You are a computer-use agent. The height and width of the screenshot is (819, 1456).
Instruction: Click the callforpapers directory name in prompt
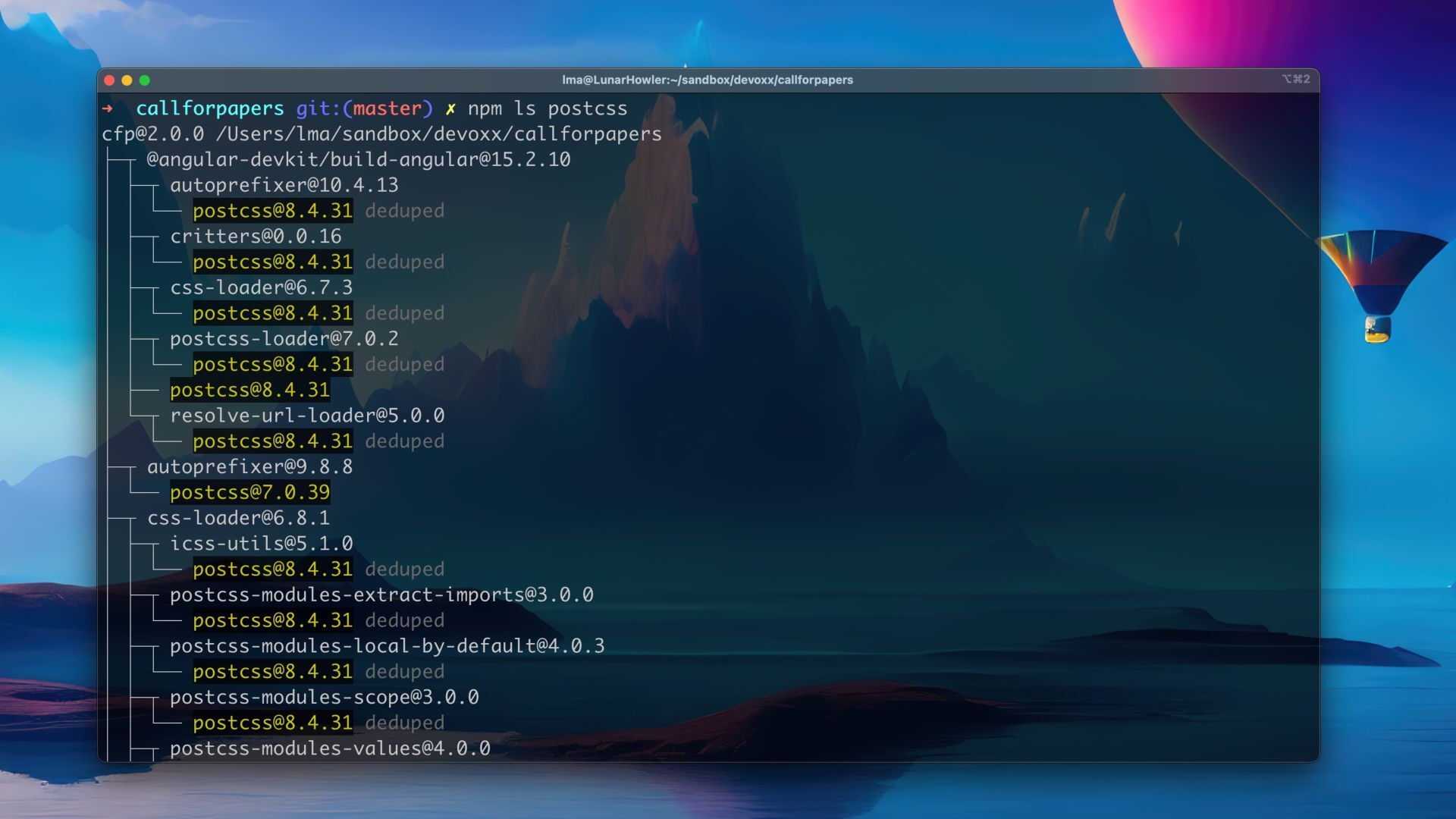pos(209,109)
